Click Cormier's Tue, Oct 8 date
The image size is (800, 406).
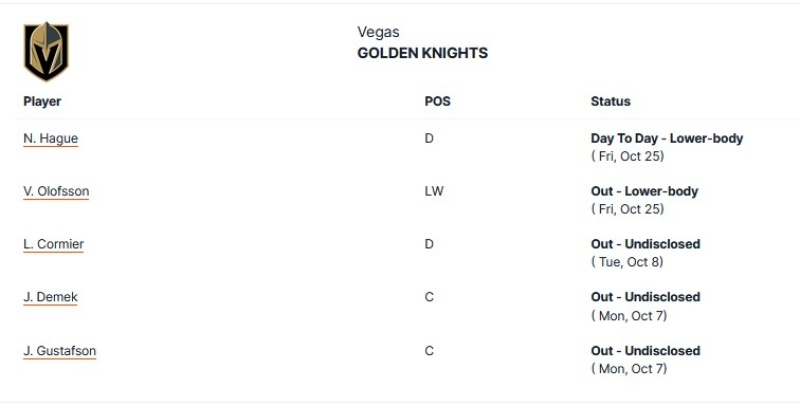pos(627,262)
